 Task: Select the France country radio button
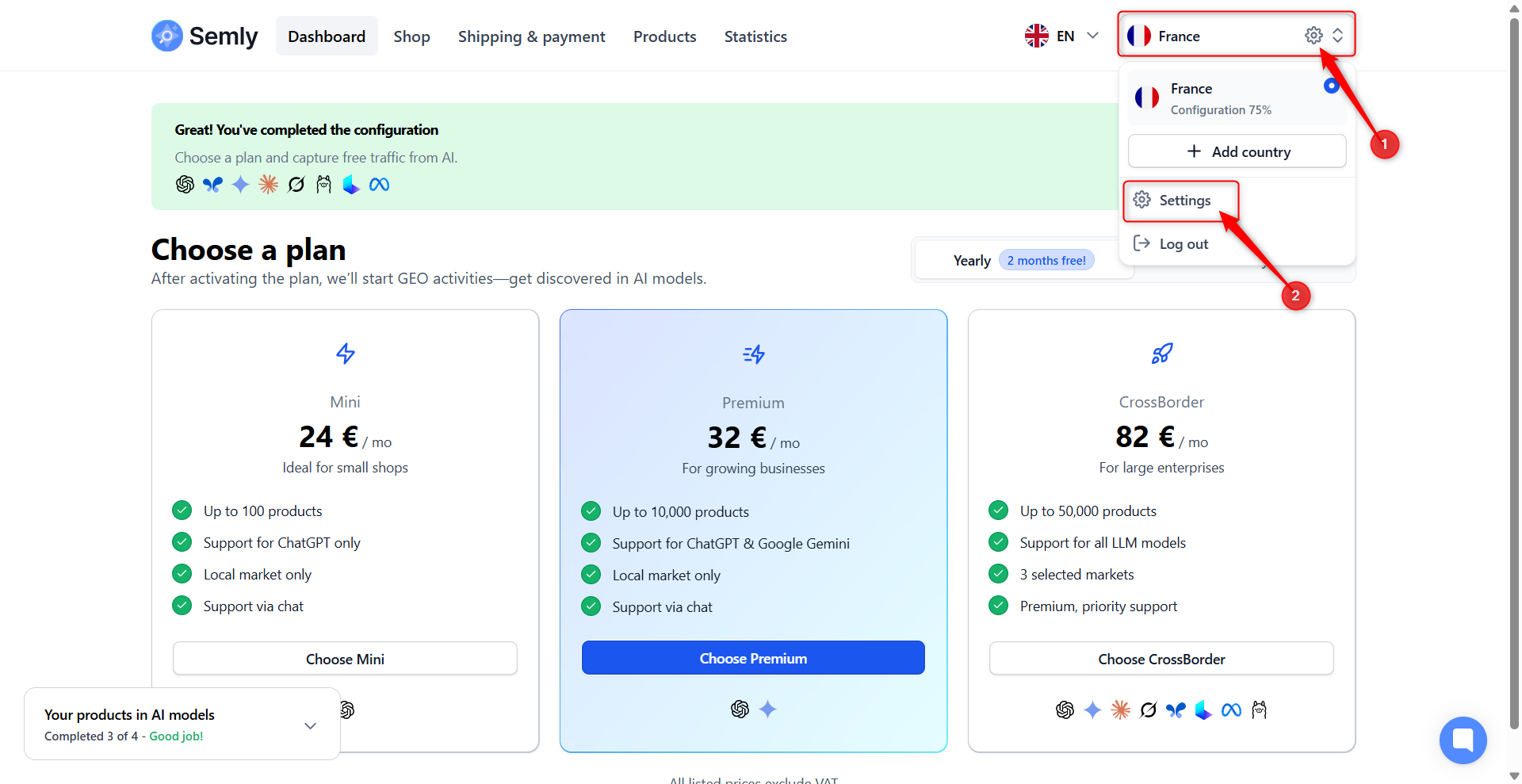point(1331,86)
